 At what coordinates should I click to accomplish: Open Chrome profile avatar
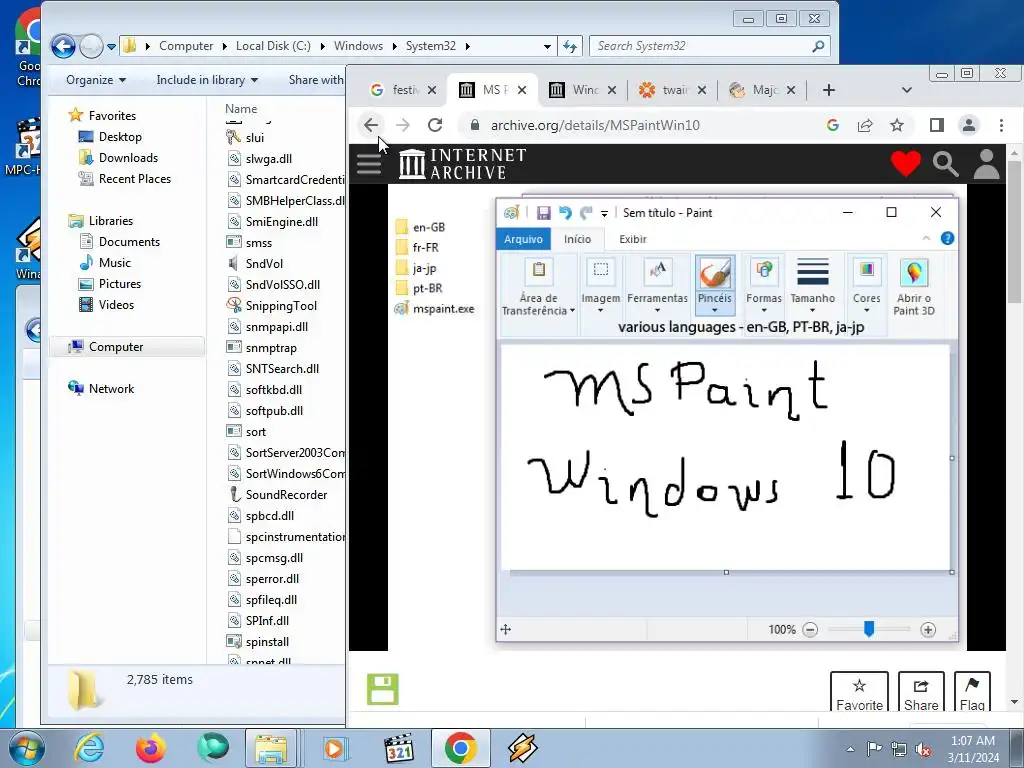pyautogui.click(x=969, y=125)
